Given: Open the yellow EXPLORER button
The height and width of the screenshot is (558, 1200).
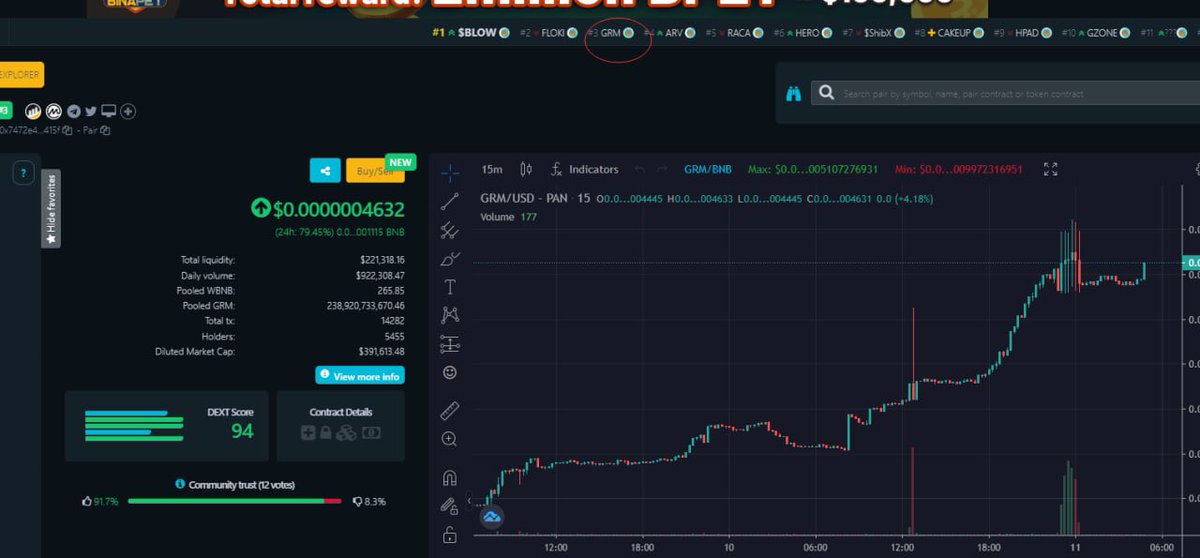Looking at the screenshot, I should point(20,75).
